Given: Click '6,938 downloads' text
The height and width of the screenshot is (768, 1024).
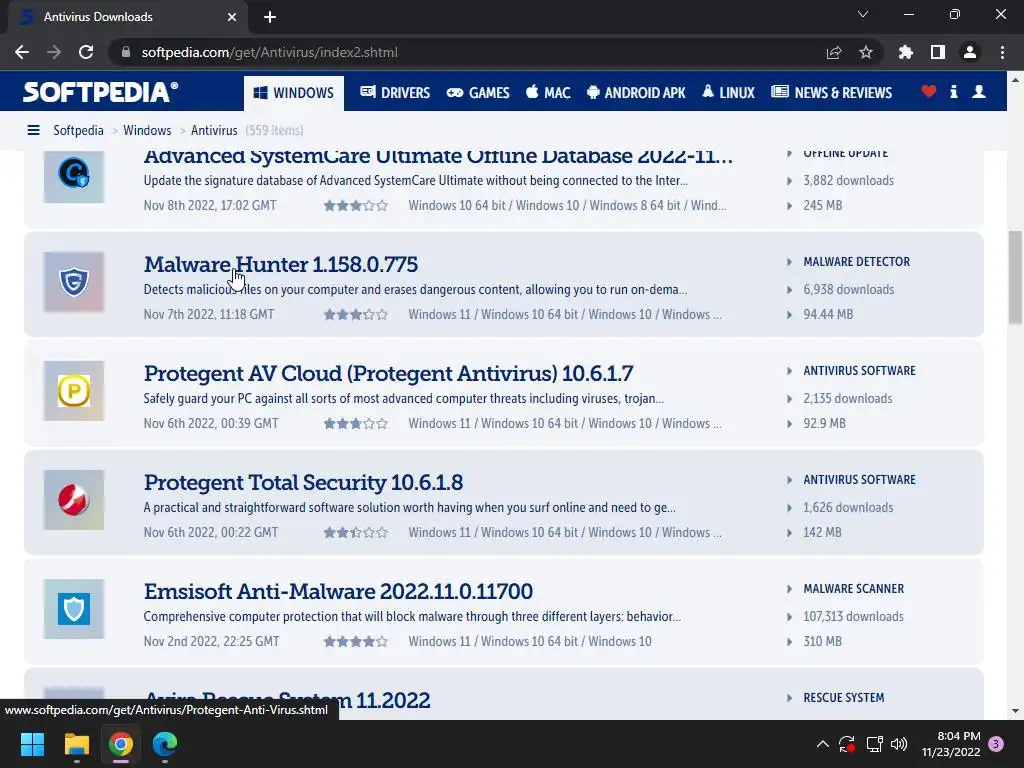Looking at the screenshot, I should tap(848, 290).
